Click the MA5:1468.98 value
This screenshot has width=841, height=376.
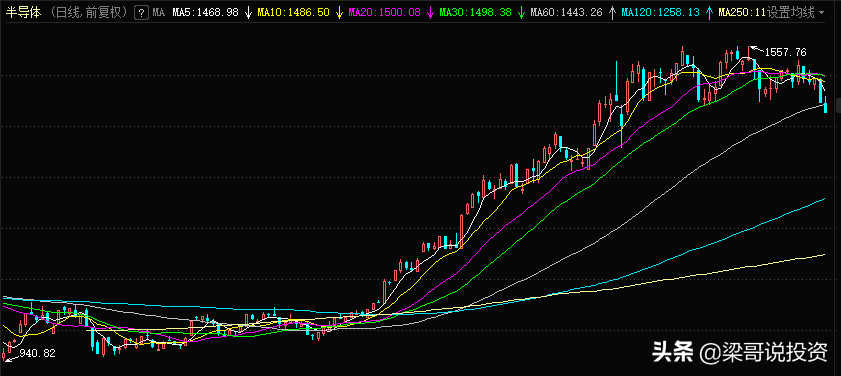point(205,12)
